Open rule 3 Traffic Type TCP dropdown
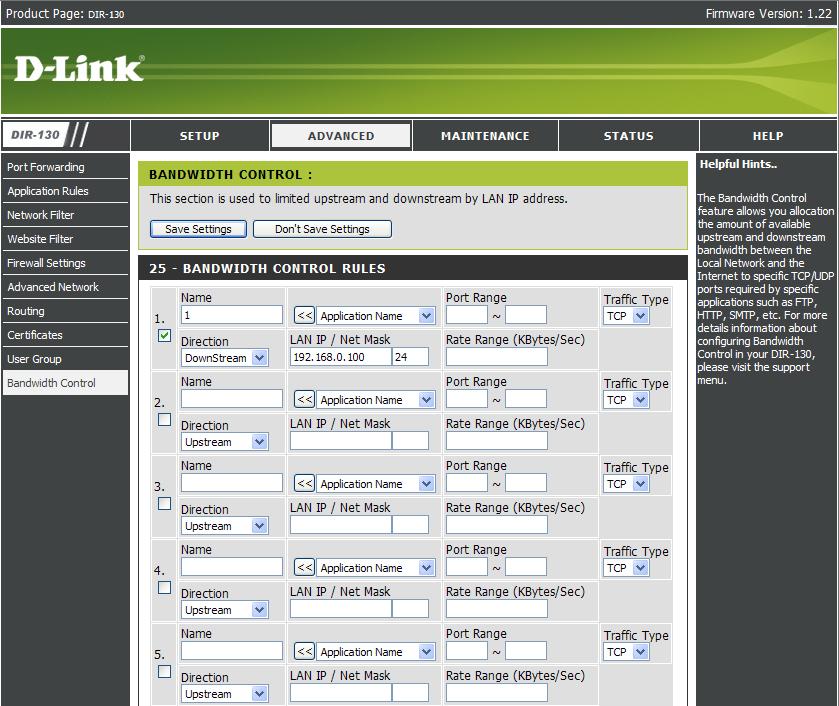This screenshot has width=839, height=706. (x=626, y=484)
